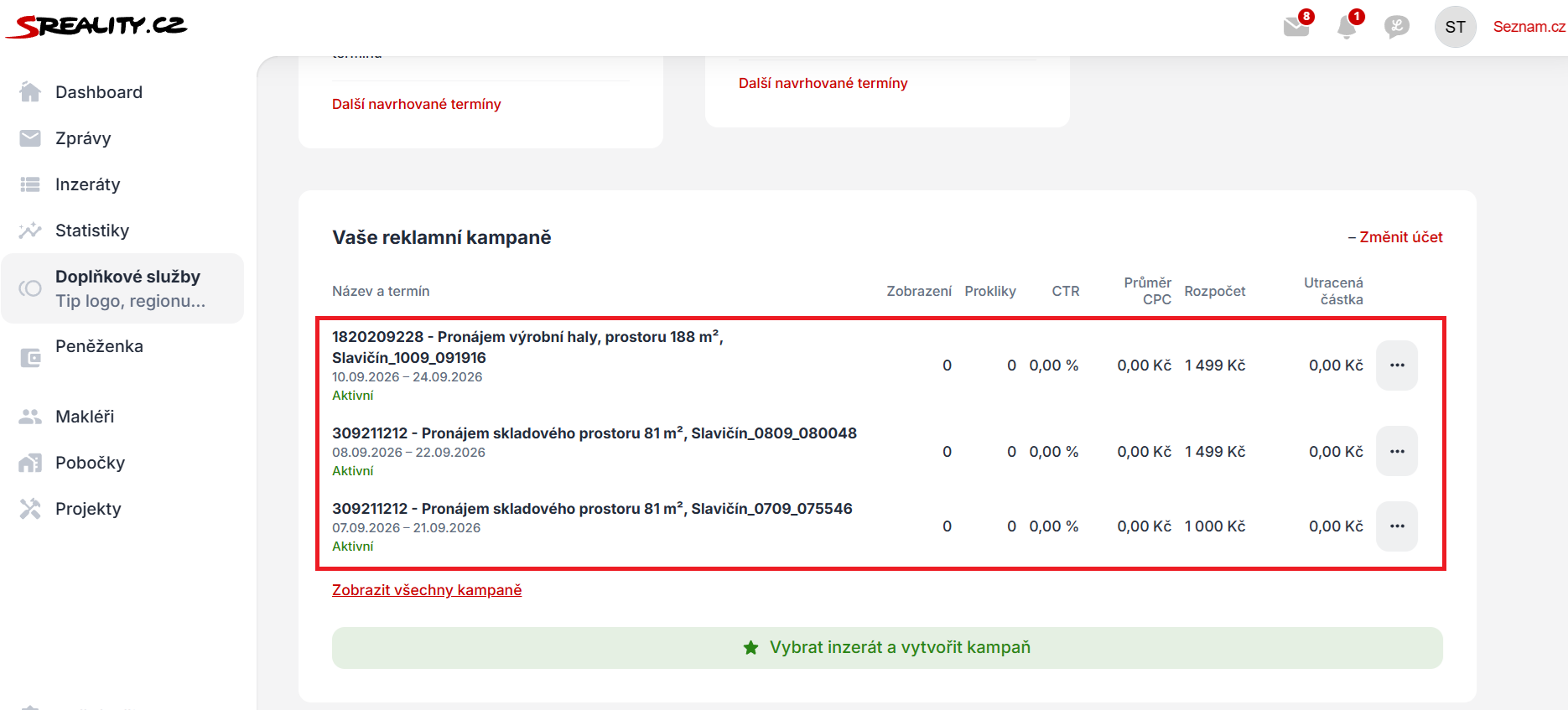The width and height of the screenshot is (1568, 710).
Task: Click the Projekty tools icon
Action: (x=30, y=509)
